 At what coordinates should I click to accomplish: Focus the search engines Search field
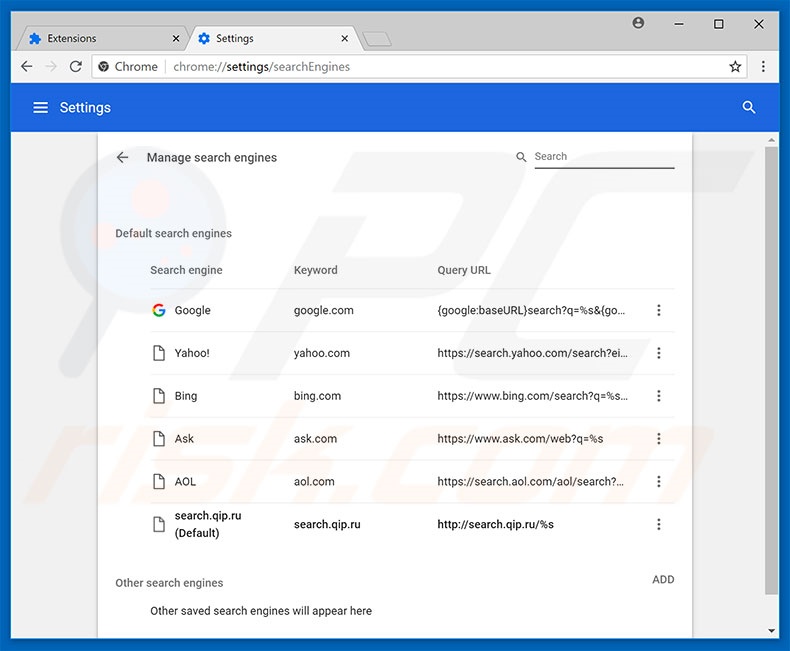click(x=604, y=157)
